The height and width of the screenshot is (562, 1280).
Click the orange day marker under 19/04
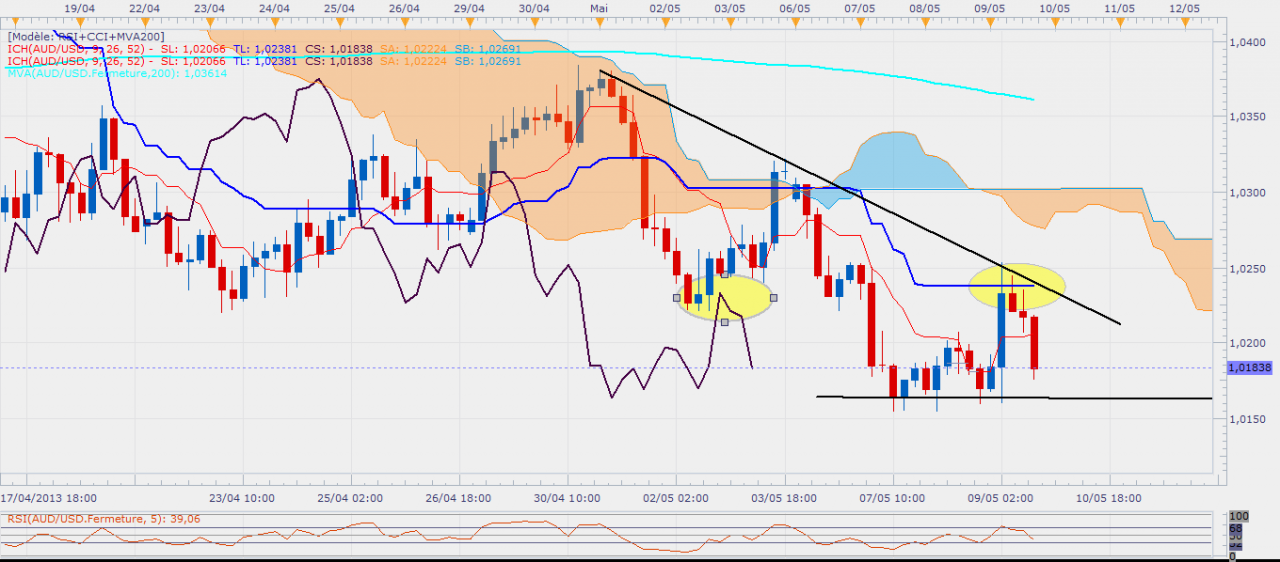click(79, 20)
